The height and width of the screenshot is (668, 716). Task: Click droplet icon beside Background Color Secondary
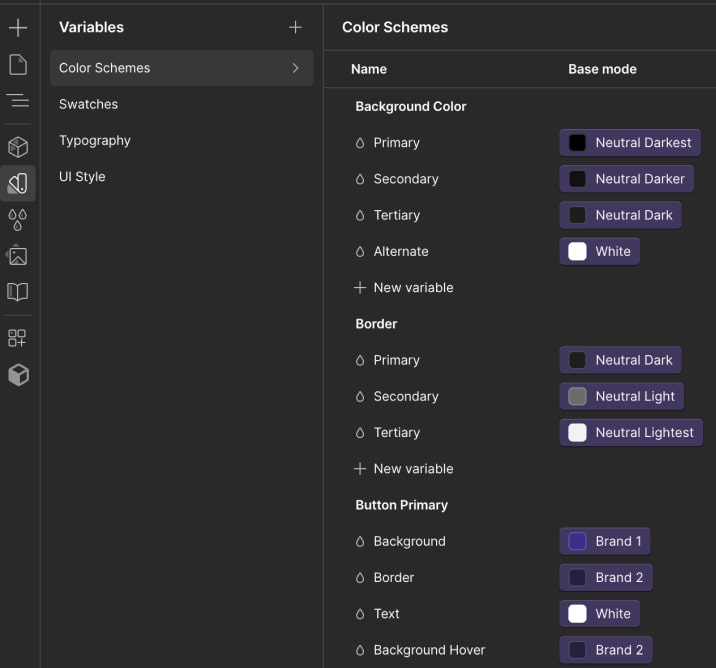pyautogui.click(x=360, y=179)
